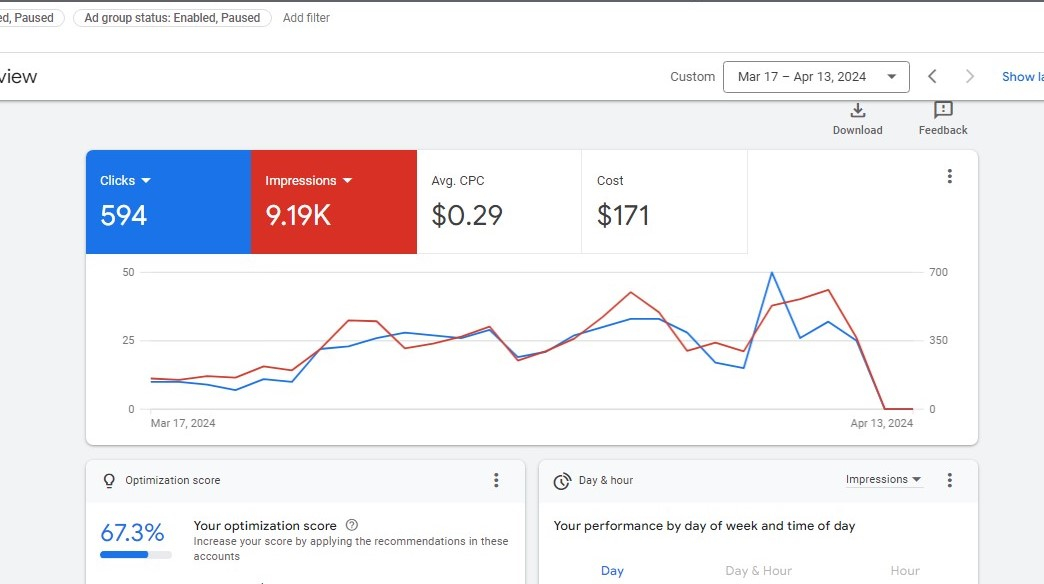This screenshot has width=1044, height=584.
Task: Switch to the Day tab
Action: [x=612, y=571]
